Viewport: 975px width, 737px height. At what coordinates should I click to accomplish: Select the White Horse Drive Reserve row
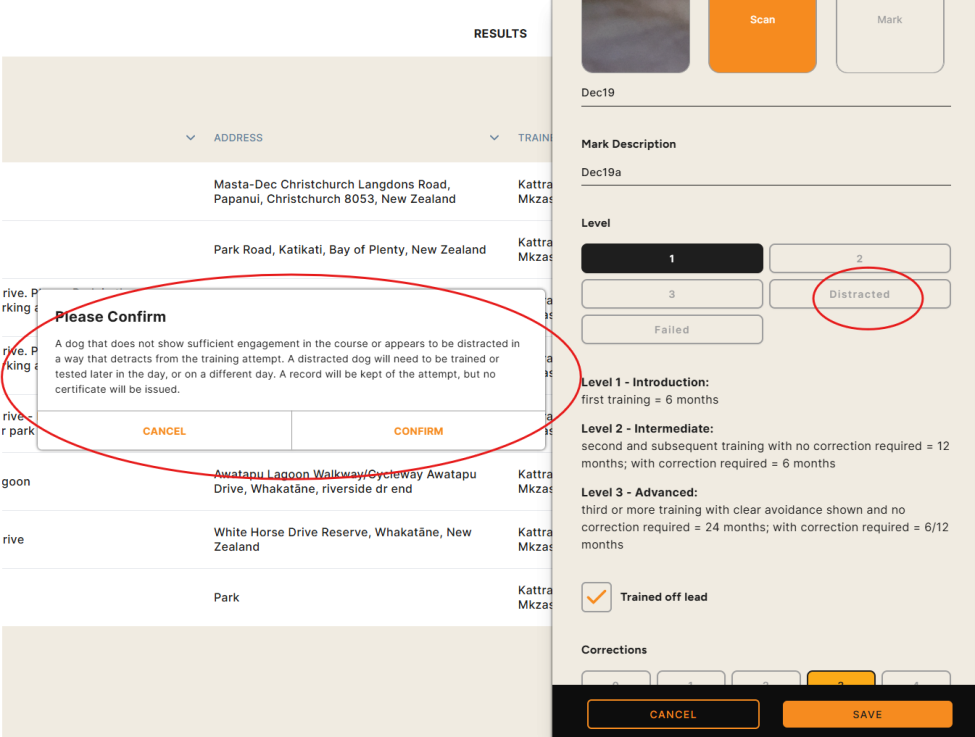click(x=277, y=539)
